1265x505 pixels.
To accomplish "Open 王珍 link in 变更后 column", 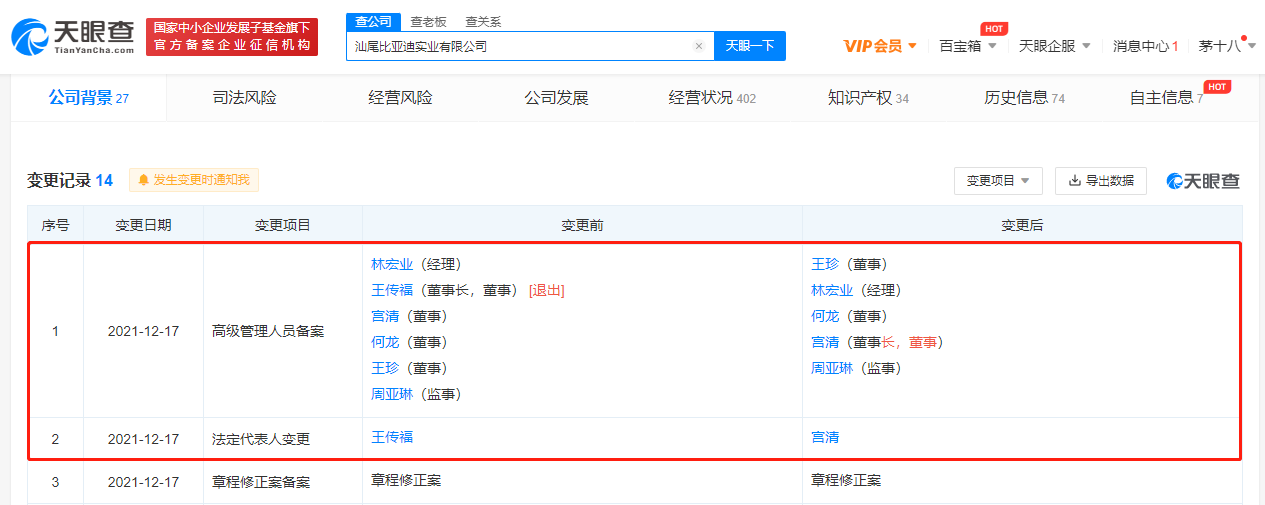I will click(x=825, y=264).
